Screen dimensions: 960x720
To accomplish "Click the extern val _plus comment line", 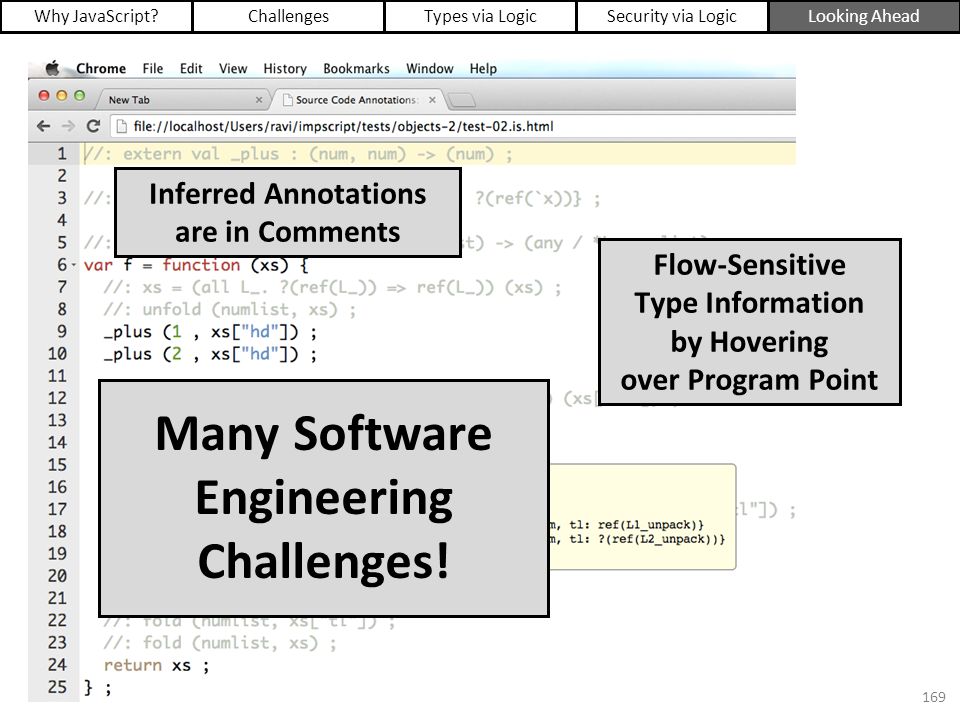I will coord(298,154).
